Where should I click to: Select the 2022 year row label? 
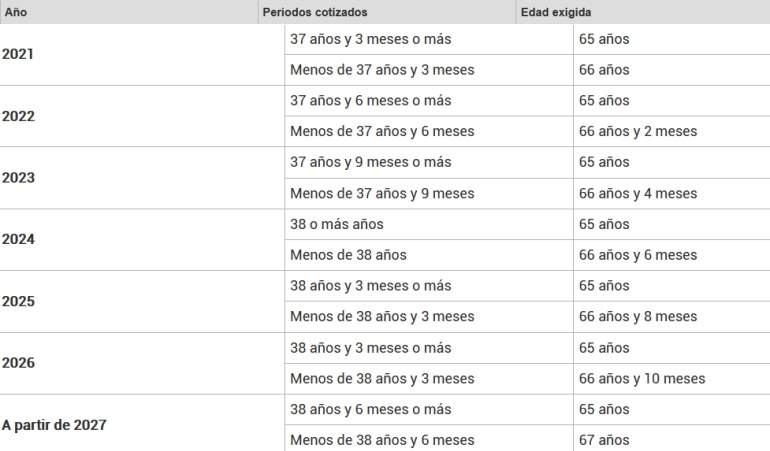18,116
